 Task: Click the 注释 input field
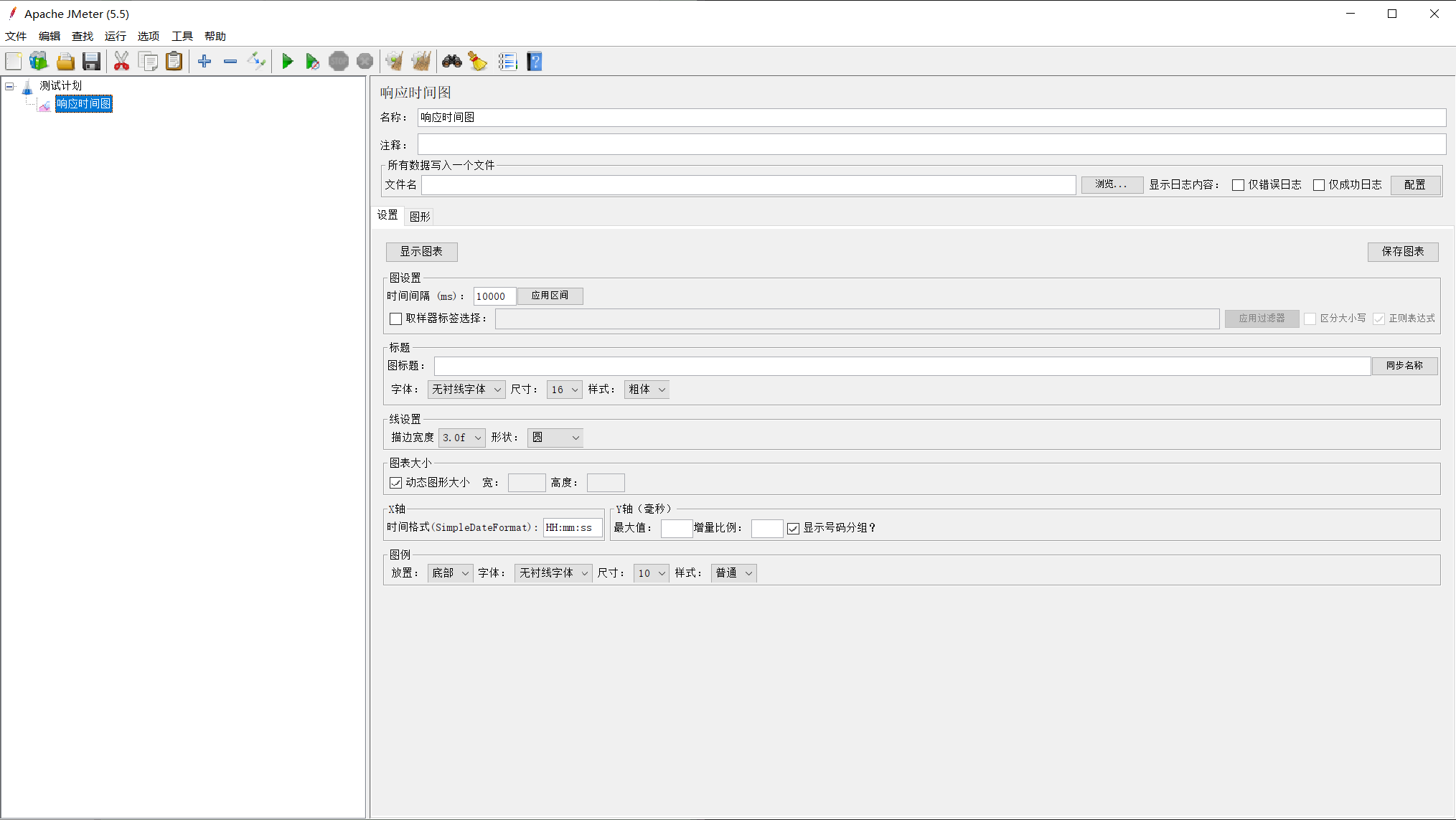pyautogui.click(x=931, y=144)
